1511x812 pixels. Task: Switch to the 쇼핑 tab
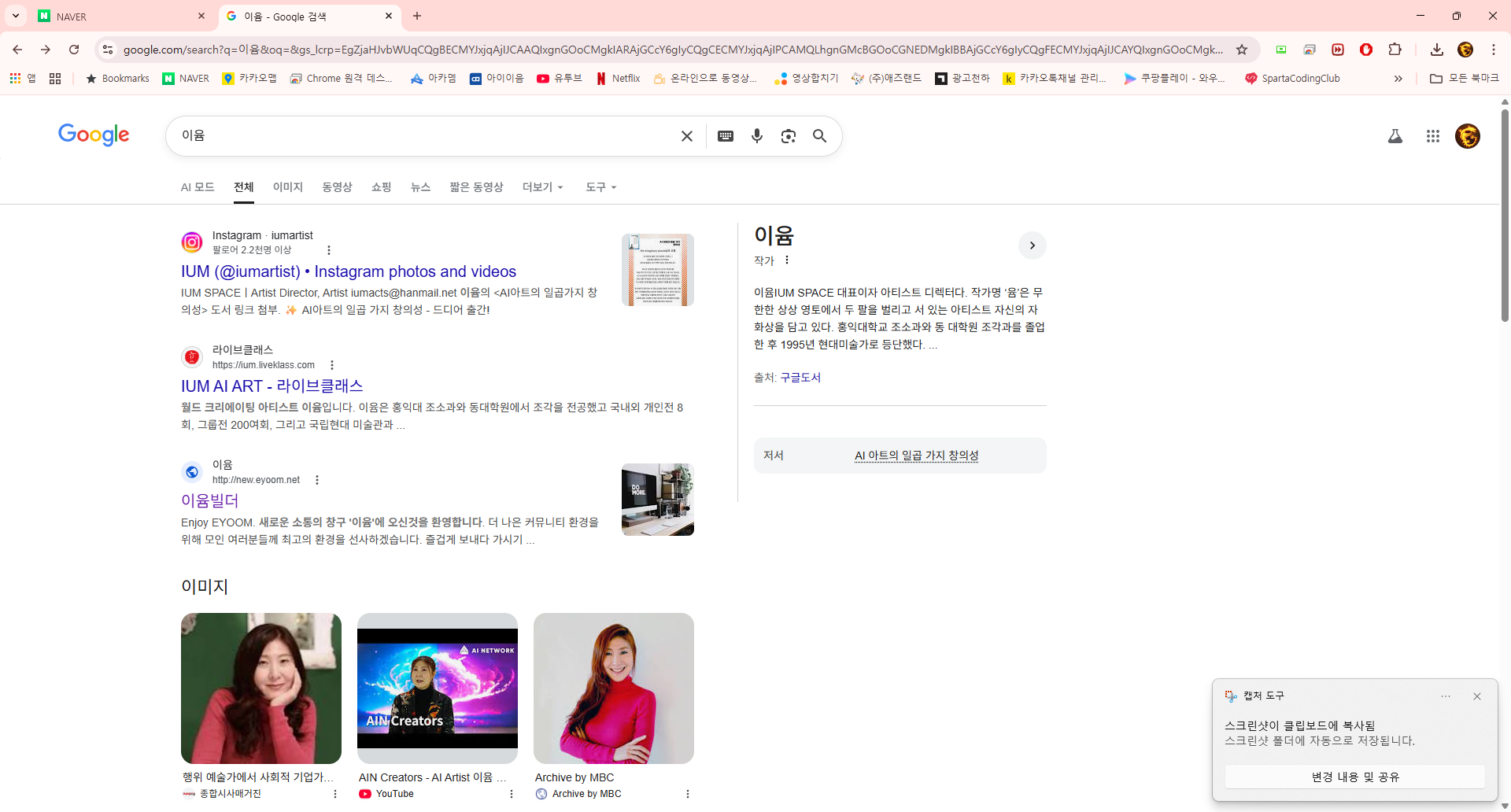(382, 187)
